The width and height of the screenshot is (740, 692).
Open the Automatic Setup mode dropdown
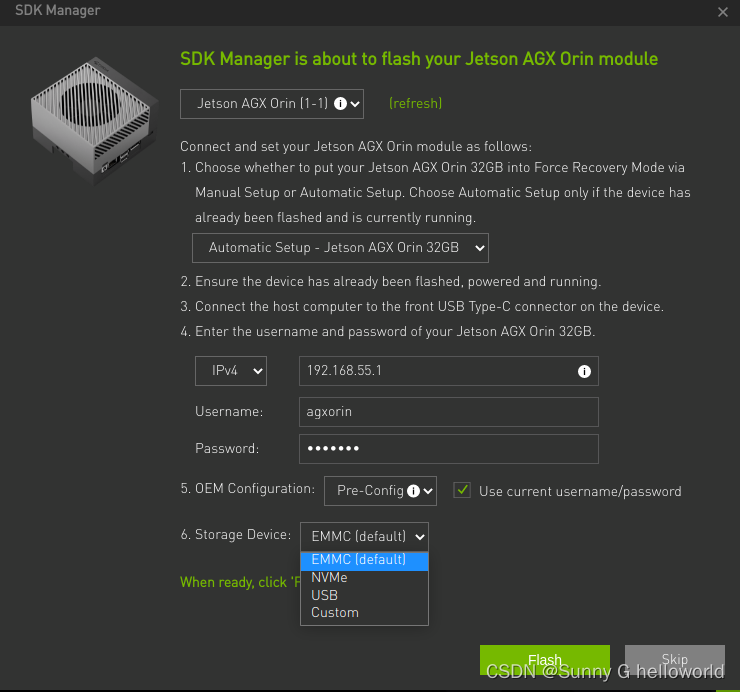point(340,248)
